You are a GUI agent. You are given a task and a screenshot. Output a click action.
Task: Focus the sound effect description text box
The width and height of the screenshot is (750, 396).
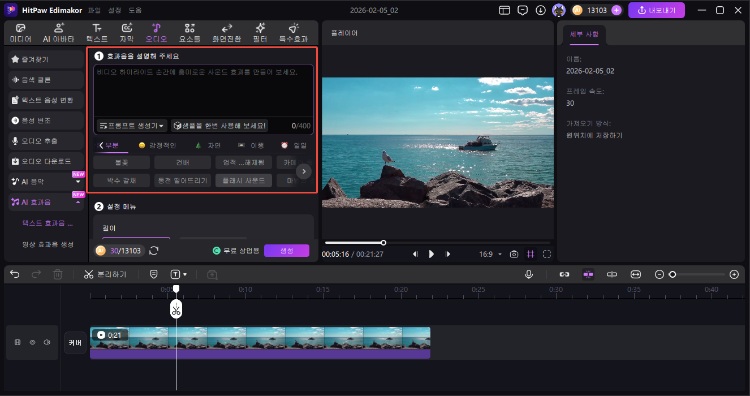click(203, 91)
